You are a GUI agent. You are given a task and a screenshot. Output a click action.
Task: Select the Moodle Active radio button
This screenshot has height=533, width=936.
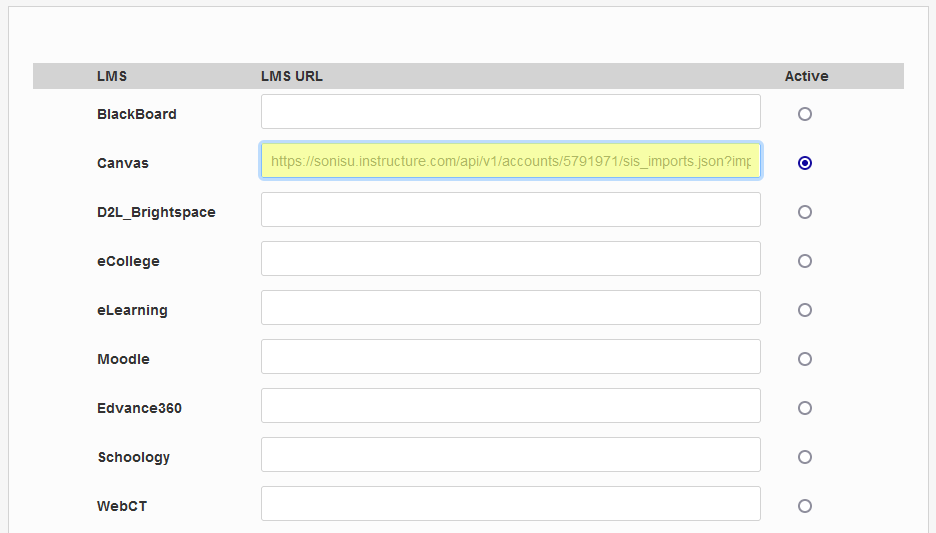805,359
